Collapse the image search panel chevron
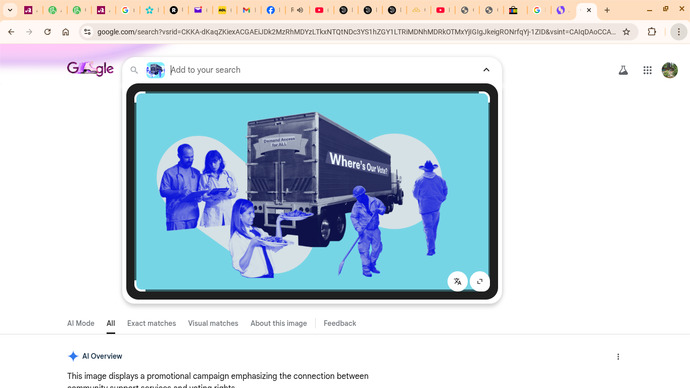The image size is (690, 388). pos(486,70)
